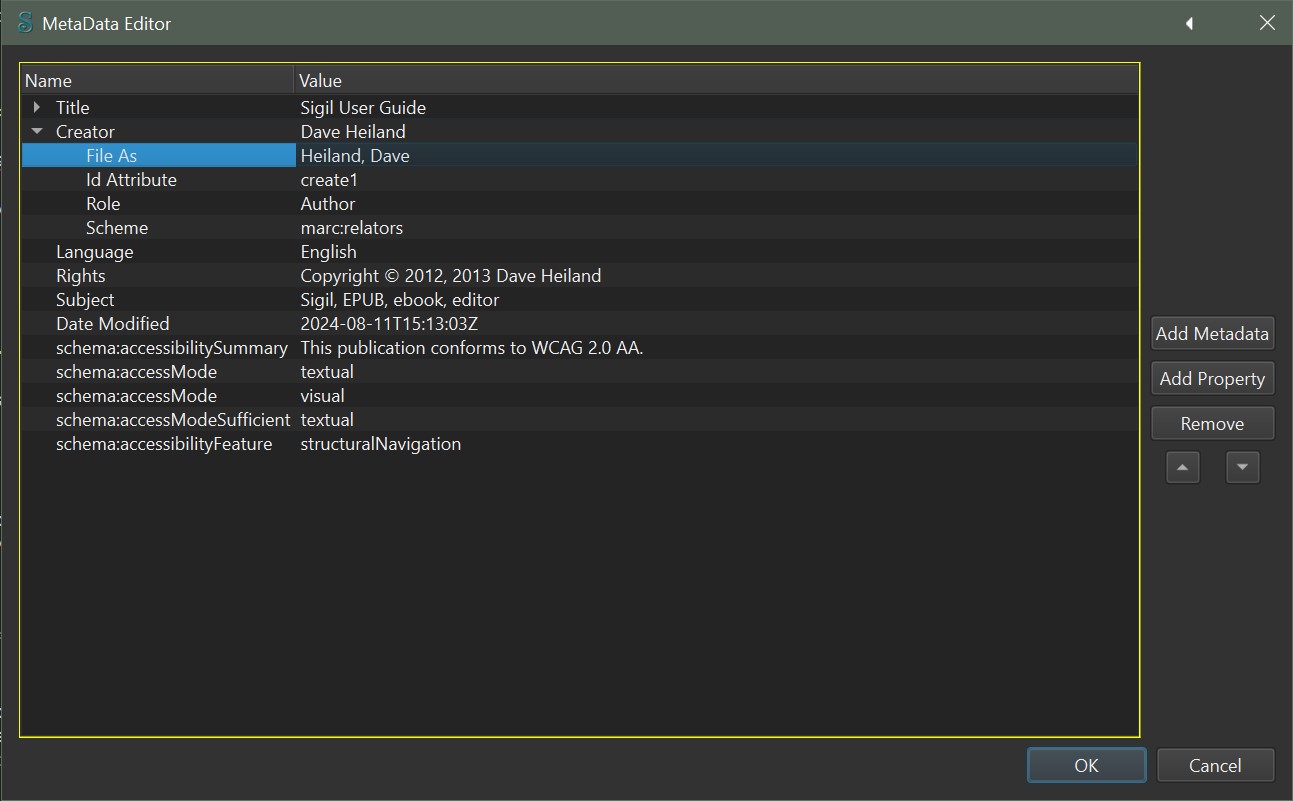Click the Scheme value 'marc:relators'
This screenshot has height=801, width=1293.
coord(352,227)
